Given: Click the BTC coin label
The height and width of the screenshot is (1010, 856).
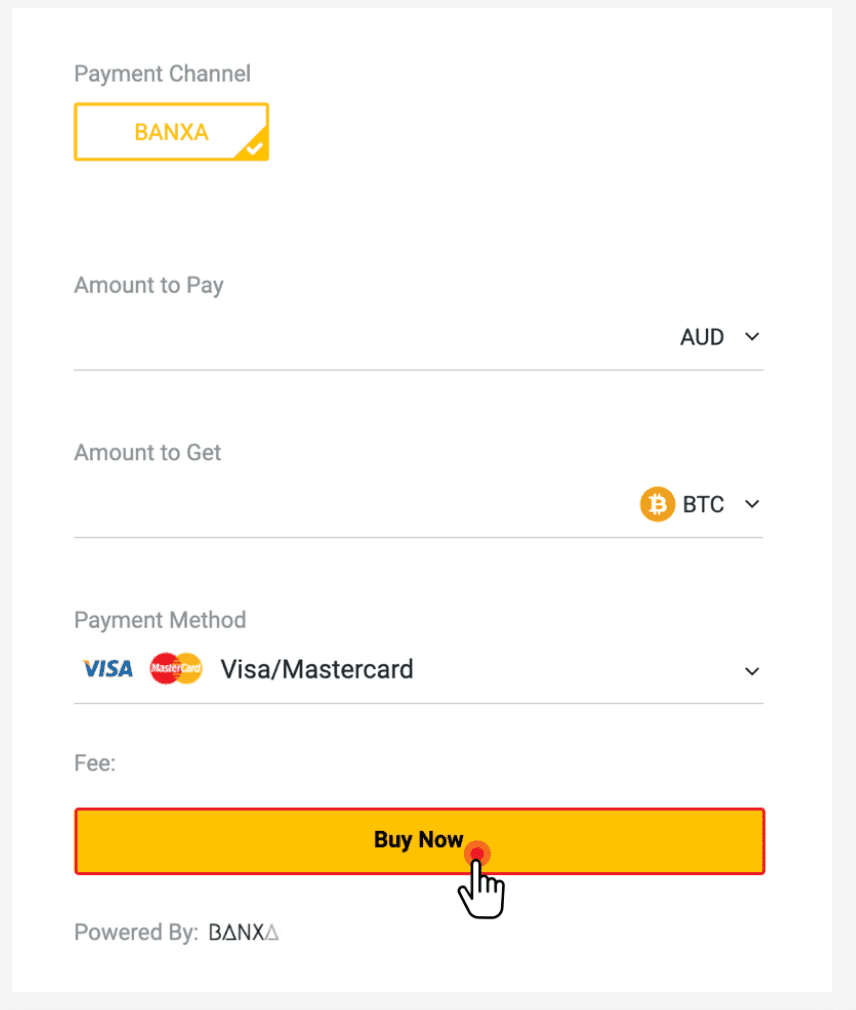Looking at the screenshot, I should pyautogui.click(x=703, y=504).
